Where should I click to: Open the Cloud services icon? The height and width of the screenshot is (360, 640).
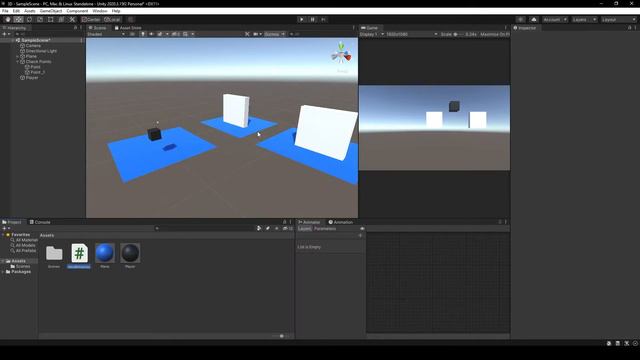click(x=533, y=19)
